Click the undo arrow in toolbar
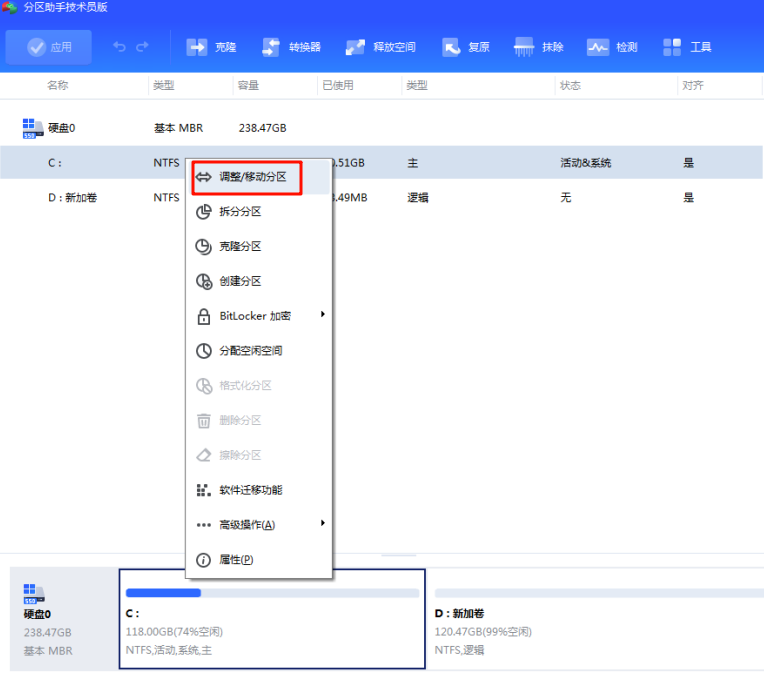 tap(120, 47)
